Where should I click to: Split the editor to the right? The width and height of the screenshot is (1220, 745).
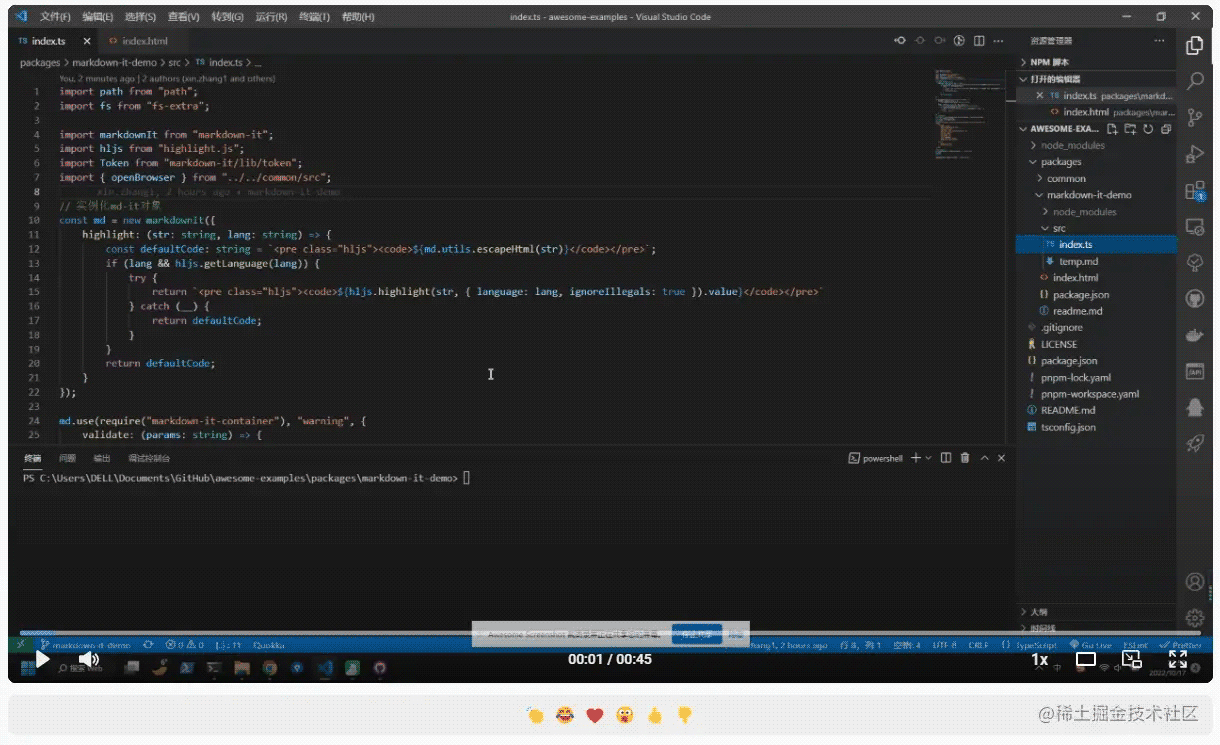(979, 41)
